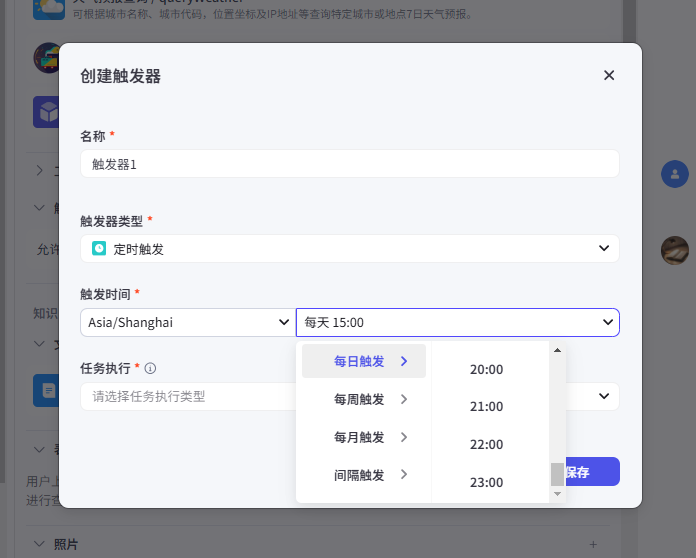Click the photo avatar on the right edge
Screen dimensions: 696x558
pyautogui.click(x=675, y=250)
